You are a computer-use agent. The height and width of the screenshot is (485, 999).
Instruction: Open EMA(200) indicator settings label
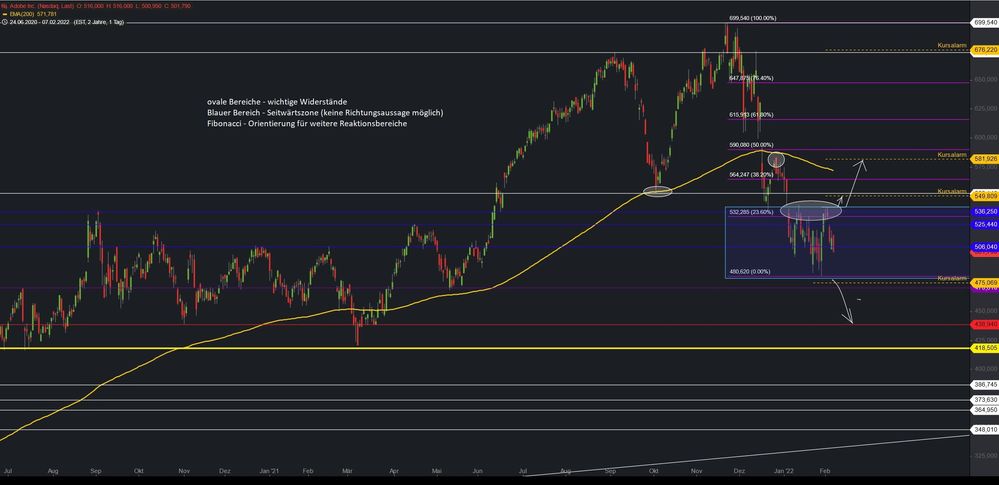click(20, 14)
